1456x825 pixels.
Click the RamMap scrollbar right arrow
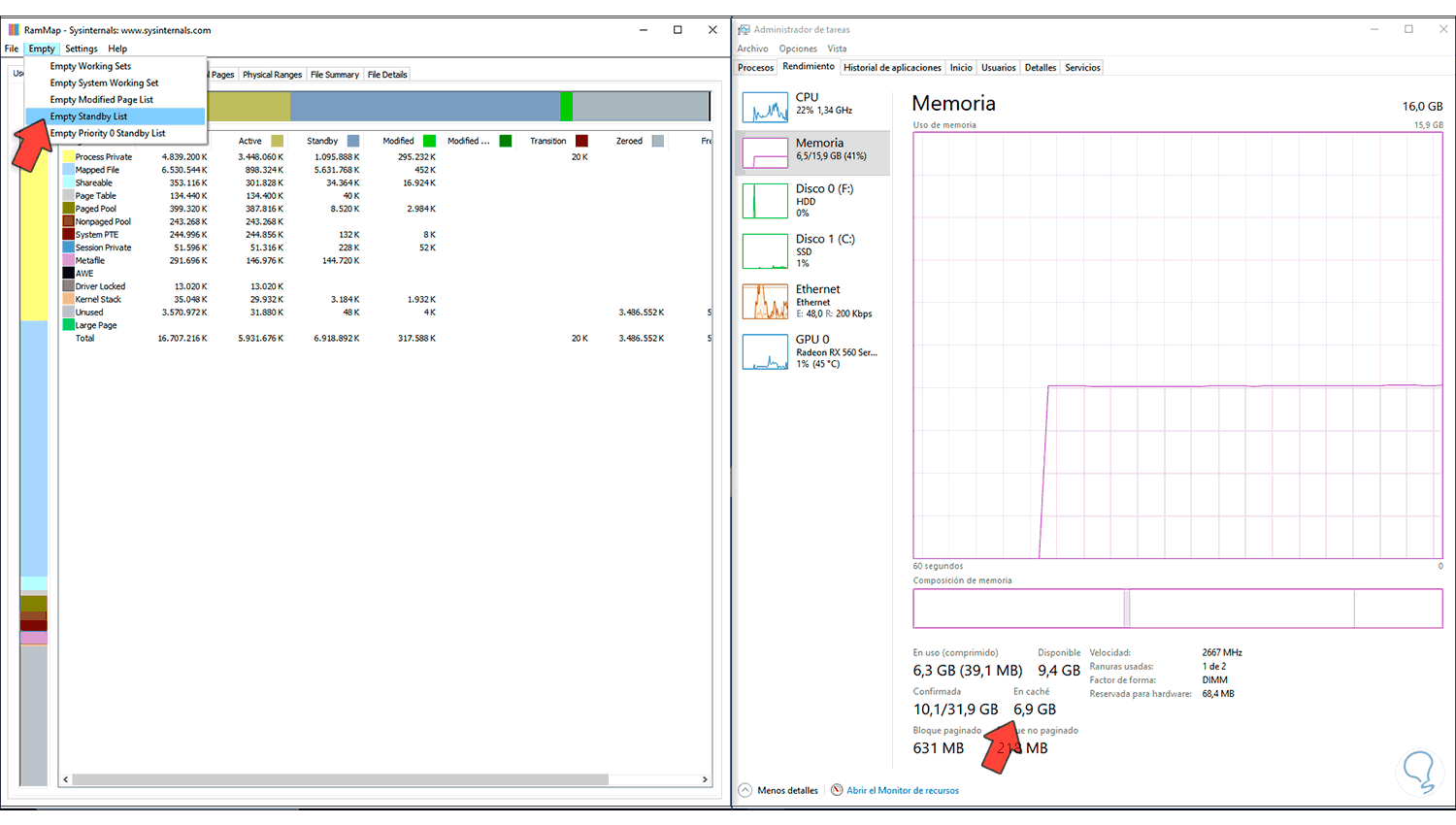705,779
